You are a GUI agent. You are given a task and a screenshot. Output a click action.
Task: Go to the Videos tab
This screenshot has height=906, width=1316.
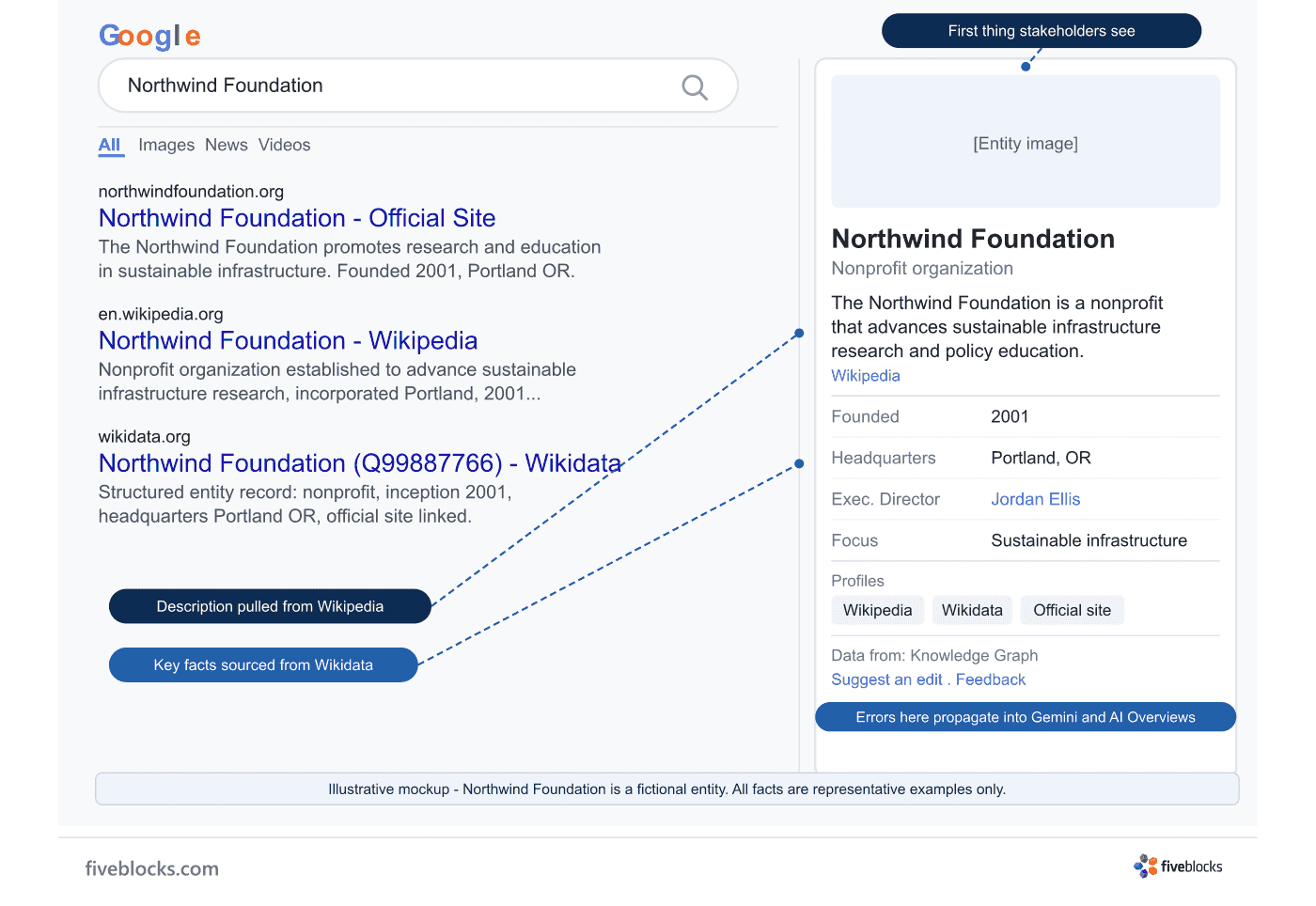tap(285, 145)
